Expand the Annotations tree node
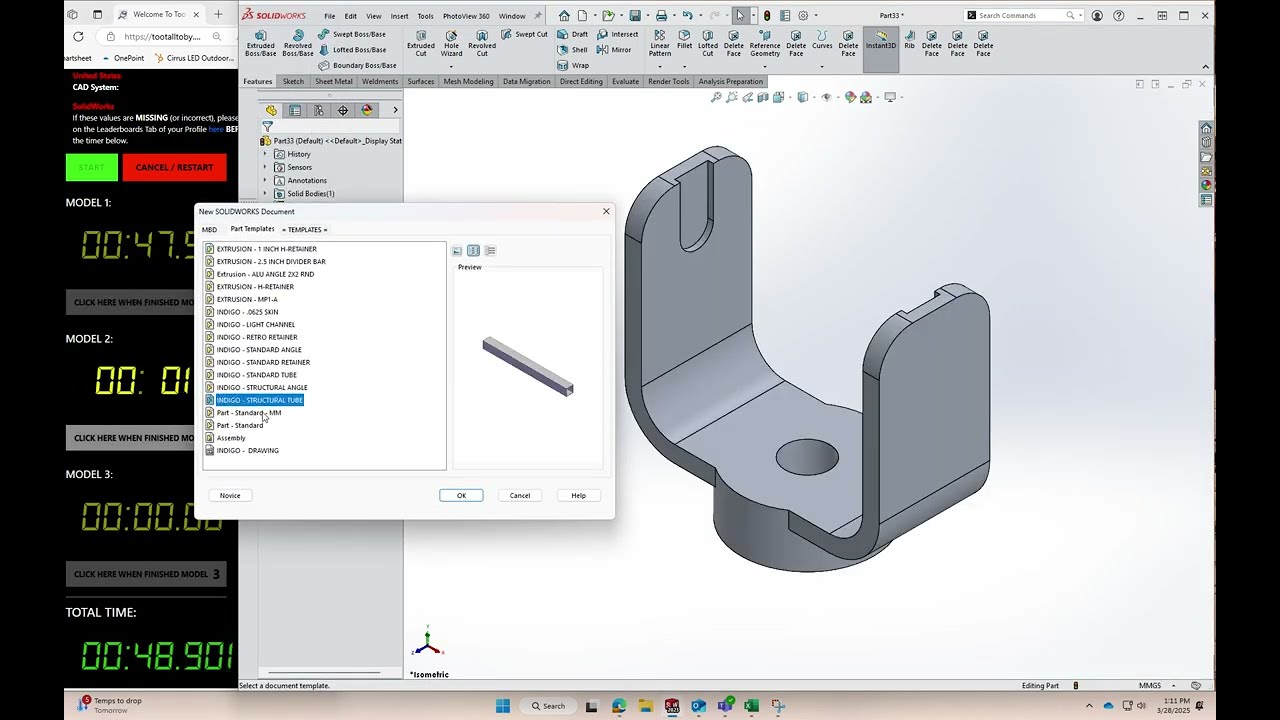The width and height of the screenshot is (1280, 720). click(x=265, y=180)
